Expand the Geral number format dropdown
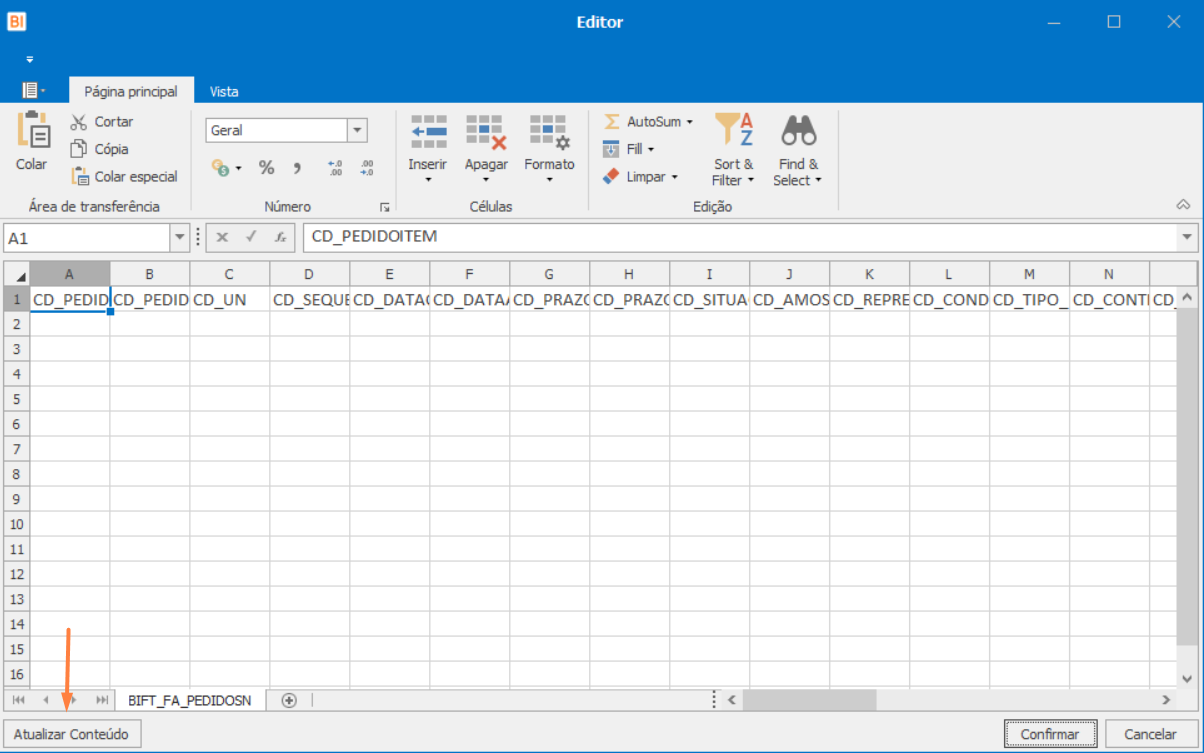This screenshot has width=1204, height=753. pos(357,130)
